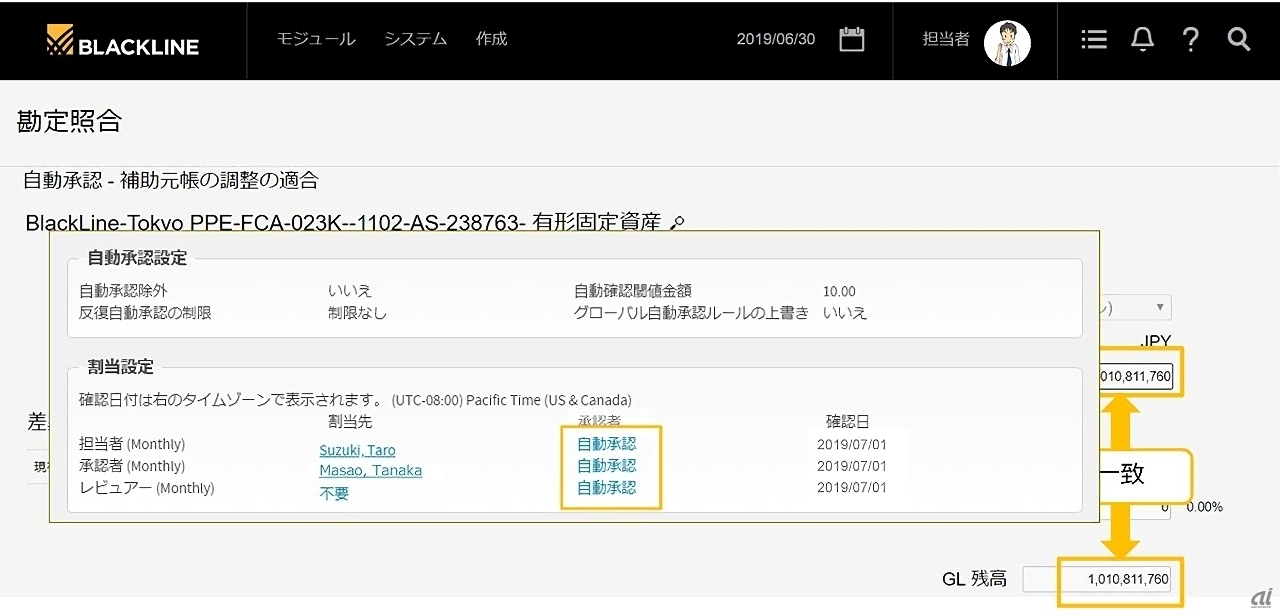This screenshot has width=1280, height=616.
Task: Open help question mark icon
Action: [1190, 40]
